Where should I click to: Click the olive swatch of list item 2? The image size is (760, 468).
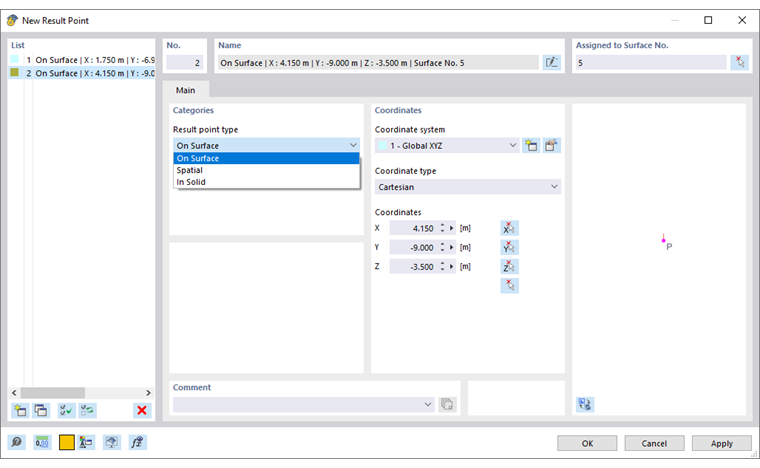pos(15,72)
